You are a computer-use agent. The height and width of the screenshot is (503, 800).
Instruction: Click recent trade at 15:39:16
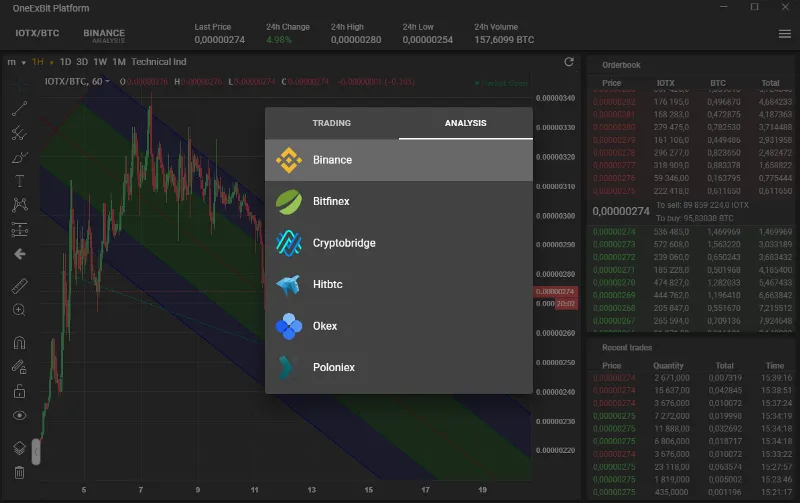pyautogui.click(x=692, y=378)
